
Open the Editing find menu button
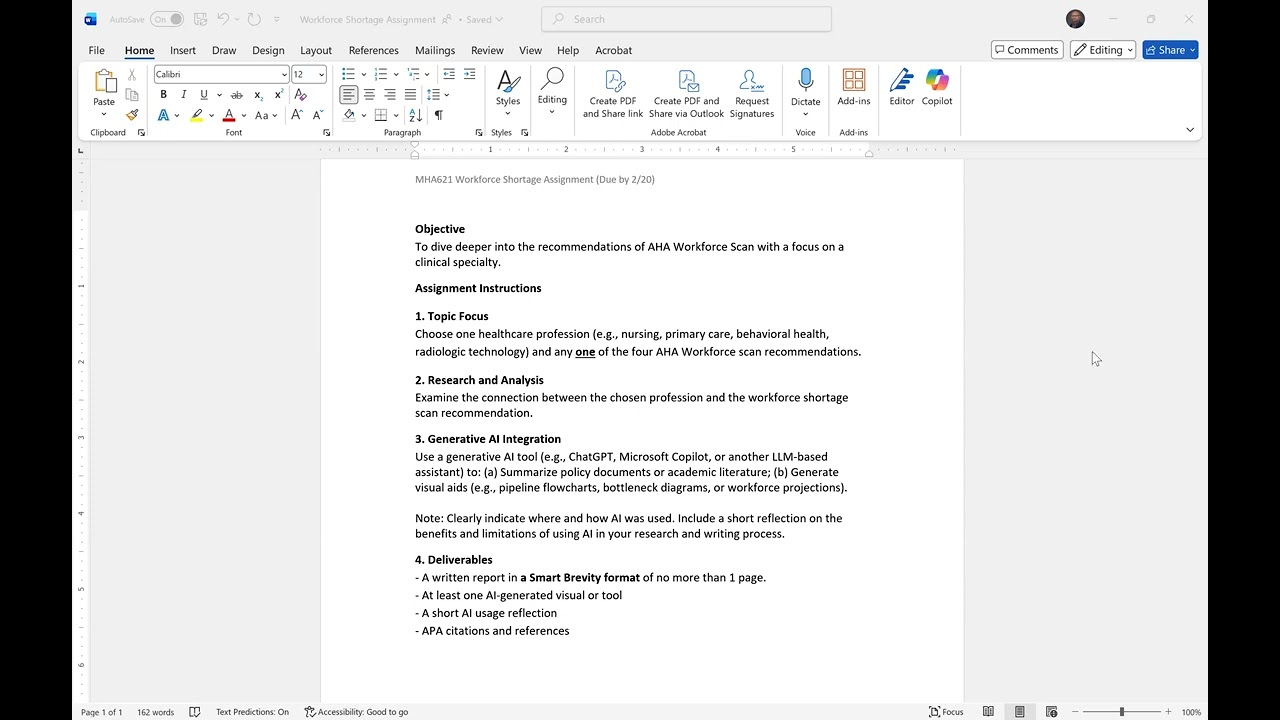(552, 92)
